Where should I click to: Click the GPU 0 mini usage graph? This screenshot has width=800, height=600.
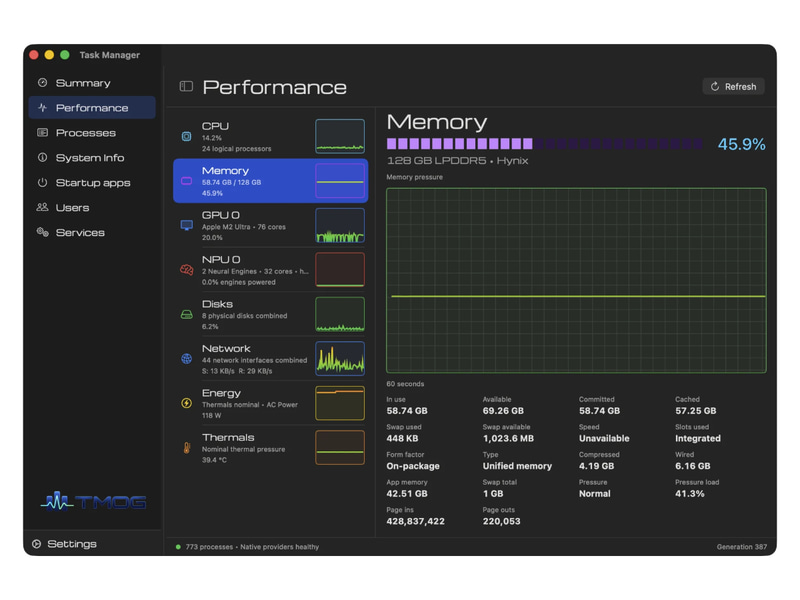click(x=340, y=225)
